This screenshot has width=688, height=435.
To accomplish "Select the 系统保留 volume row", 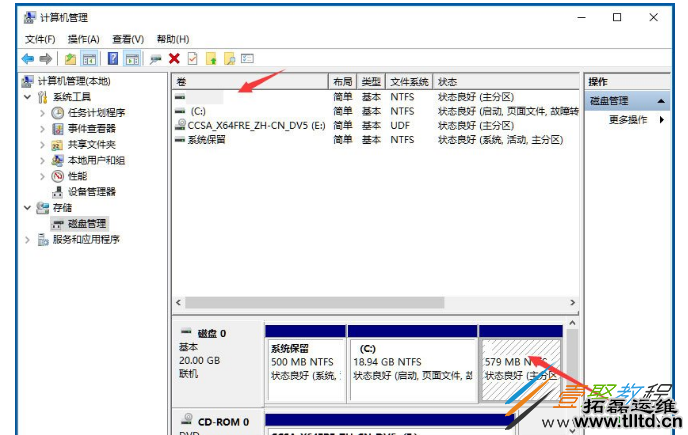I will (x=376, y=140).
